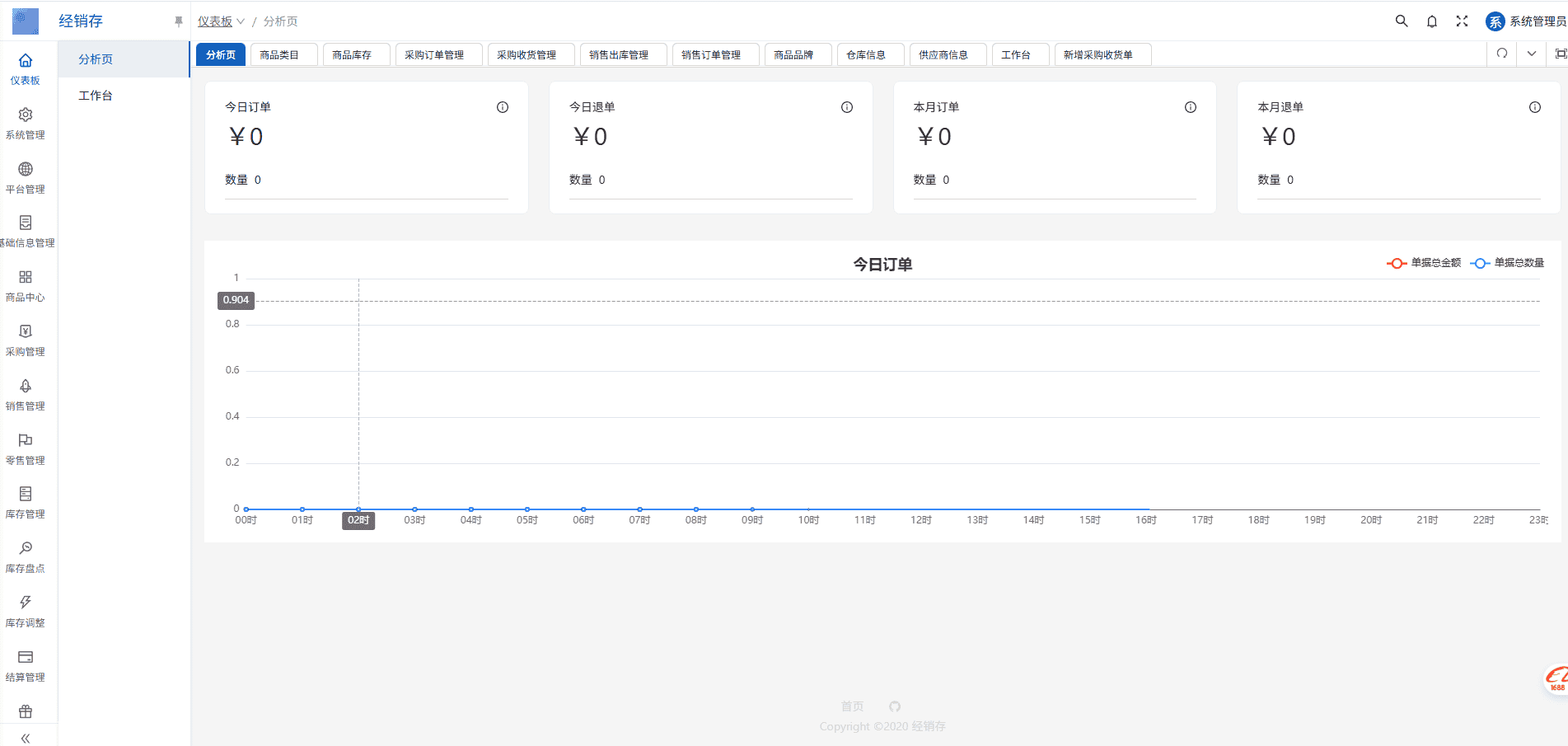The height and width of the screenshot is (746, 1568).
Task: Click the 今日订单 chart title
Action: pyautogui.click(x=882, y=265)
